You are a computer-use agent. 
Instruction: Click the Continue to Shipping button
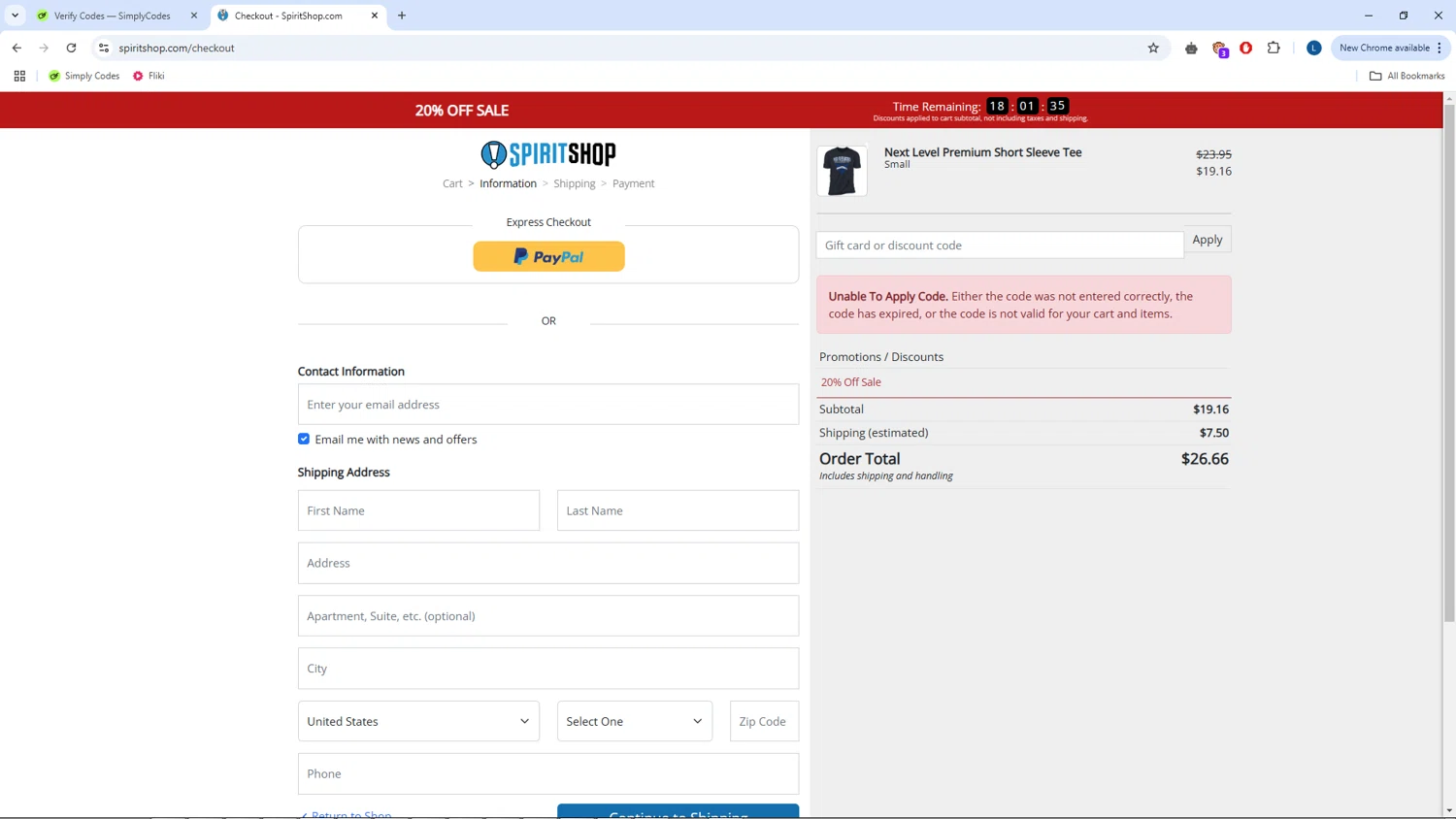pyautogui.click(x=678, y=812)
